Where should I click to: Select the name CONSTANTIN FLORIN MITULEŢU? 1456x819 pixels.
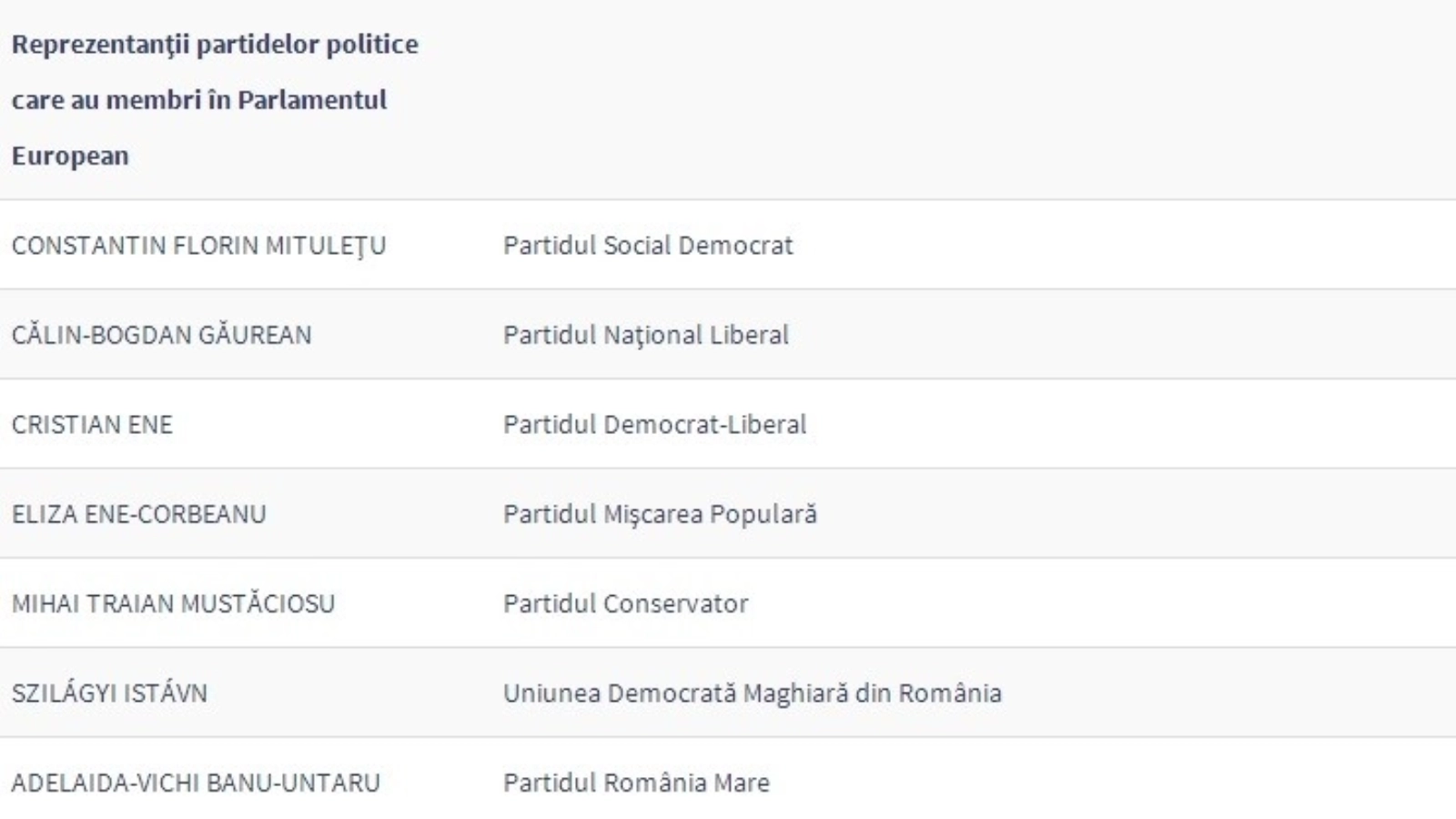coord(198,246)
